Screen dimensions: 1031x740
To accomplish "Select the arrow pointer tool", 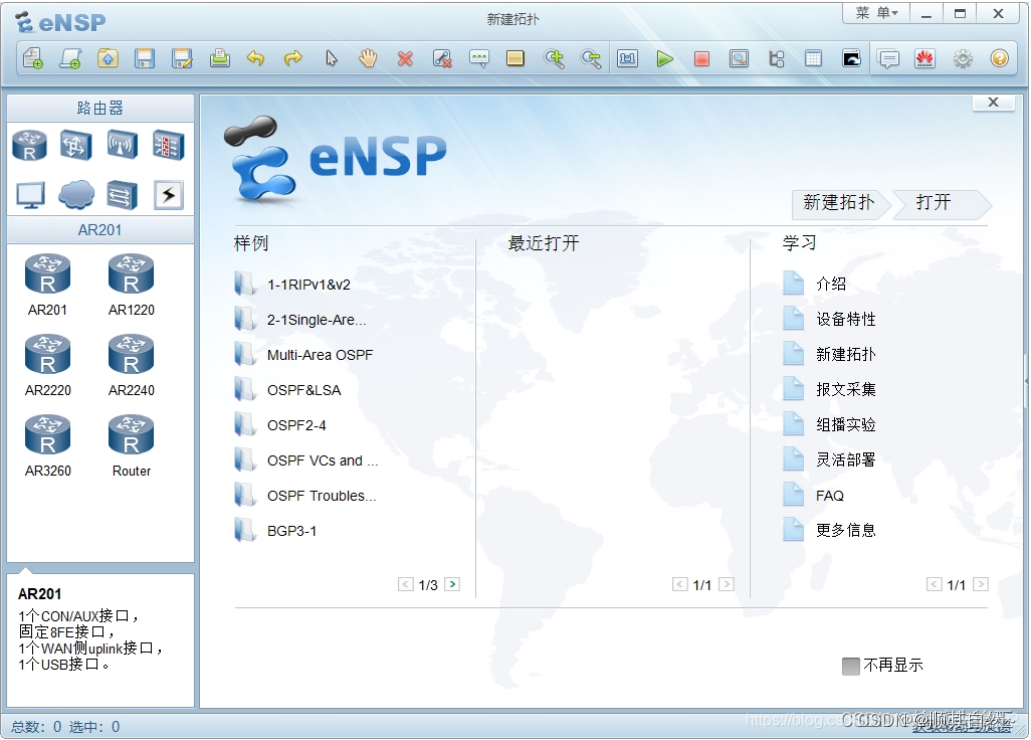I will 331,59.
